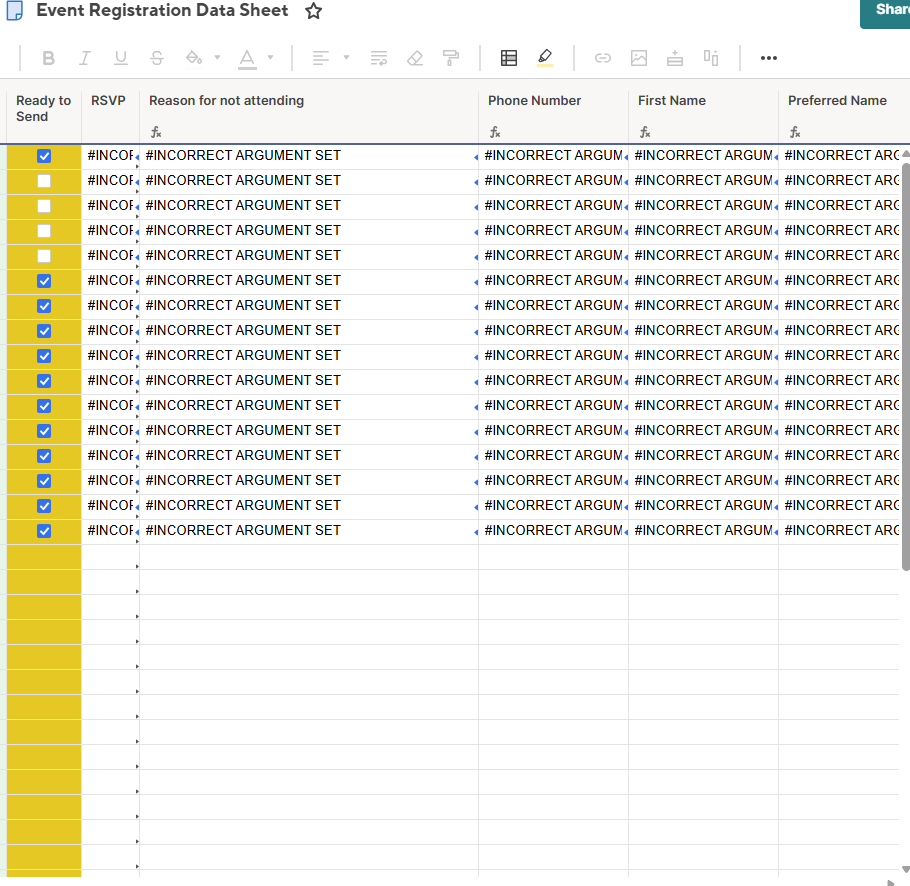Uncheck Ready to Send in the last data row
Screen dimensions: 910x886
(44, 531)
